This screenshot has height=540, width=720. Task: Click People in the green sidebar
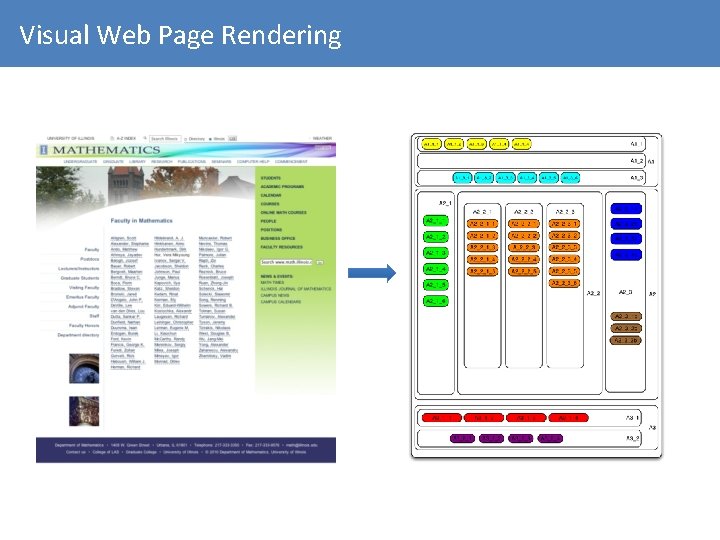pos(269,221)
